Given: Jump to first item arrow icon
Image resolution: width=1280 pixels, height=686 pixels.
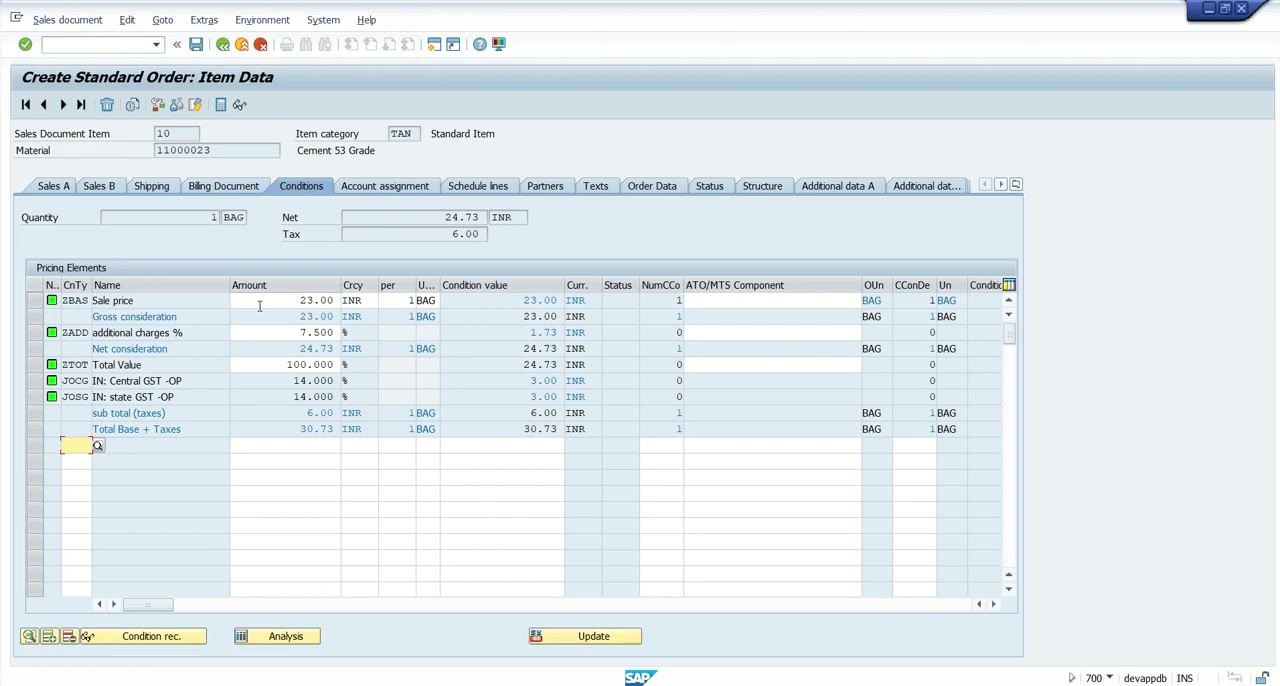Looking at the screenshot, I should click(x=26, y=104).
